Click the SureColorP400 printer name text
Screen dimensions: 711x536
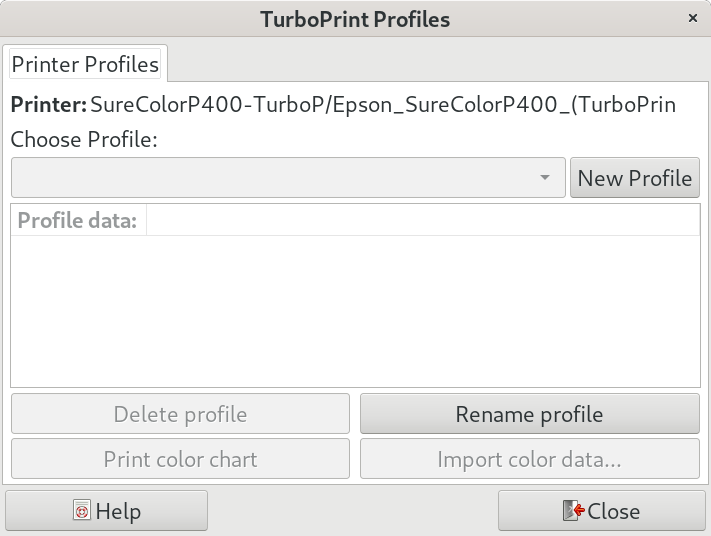pyautogui.click(x=382, y=104)
